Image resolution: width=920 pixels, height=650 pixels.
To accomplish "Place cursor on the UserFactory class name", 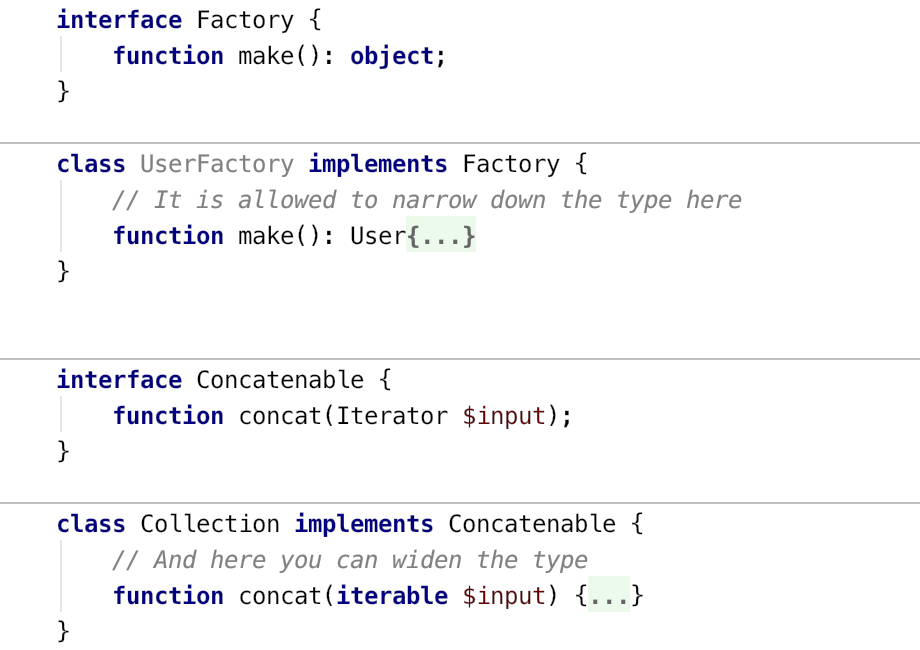I will (217, 164).
